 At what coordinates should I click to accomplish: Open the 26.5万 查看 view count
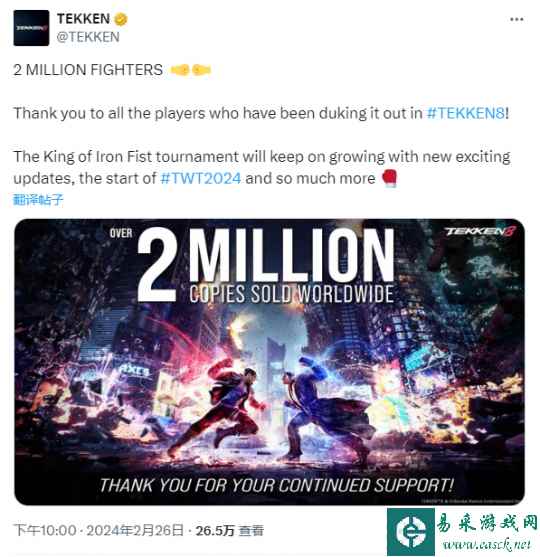230,531
